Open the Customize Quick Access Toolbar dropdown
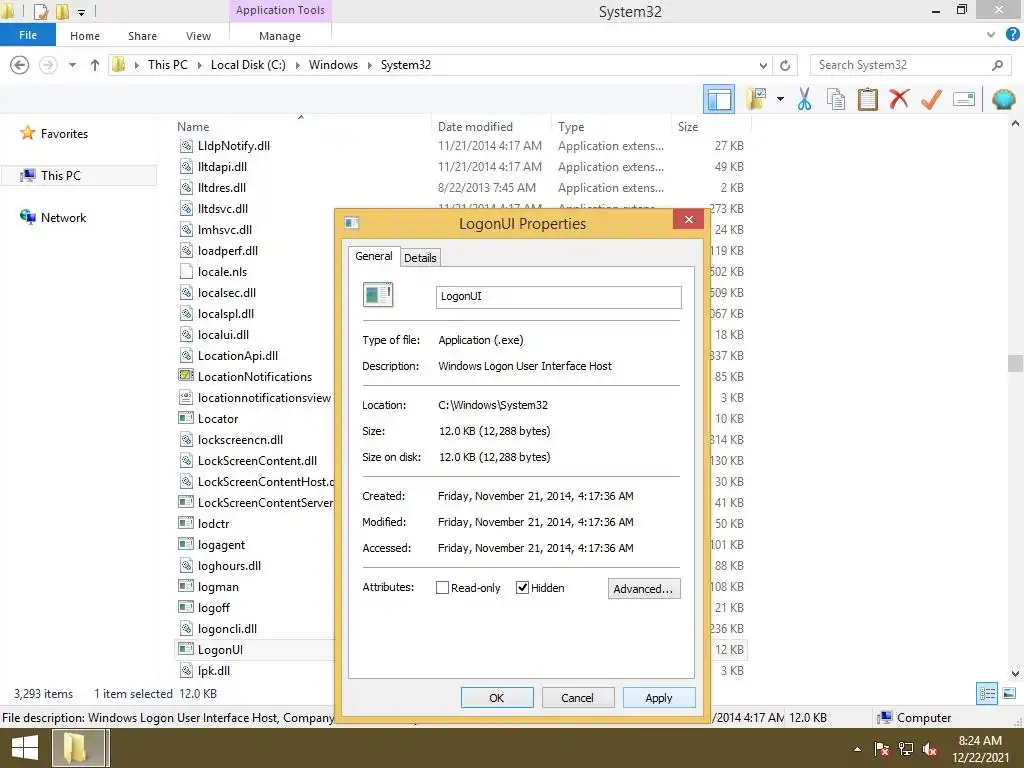1024x768 pixels. point(82,12)
